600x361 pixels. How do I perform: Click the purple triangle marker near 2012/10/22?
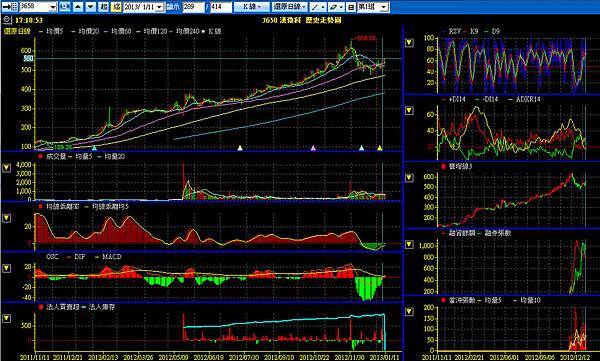click(x=313, y=148)
